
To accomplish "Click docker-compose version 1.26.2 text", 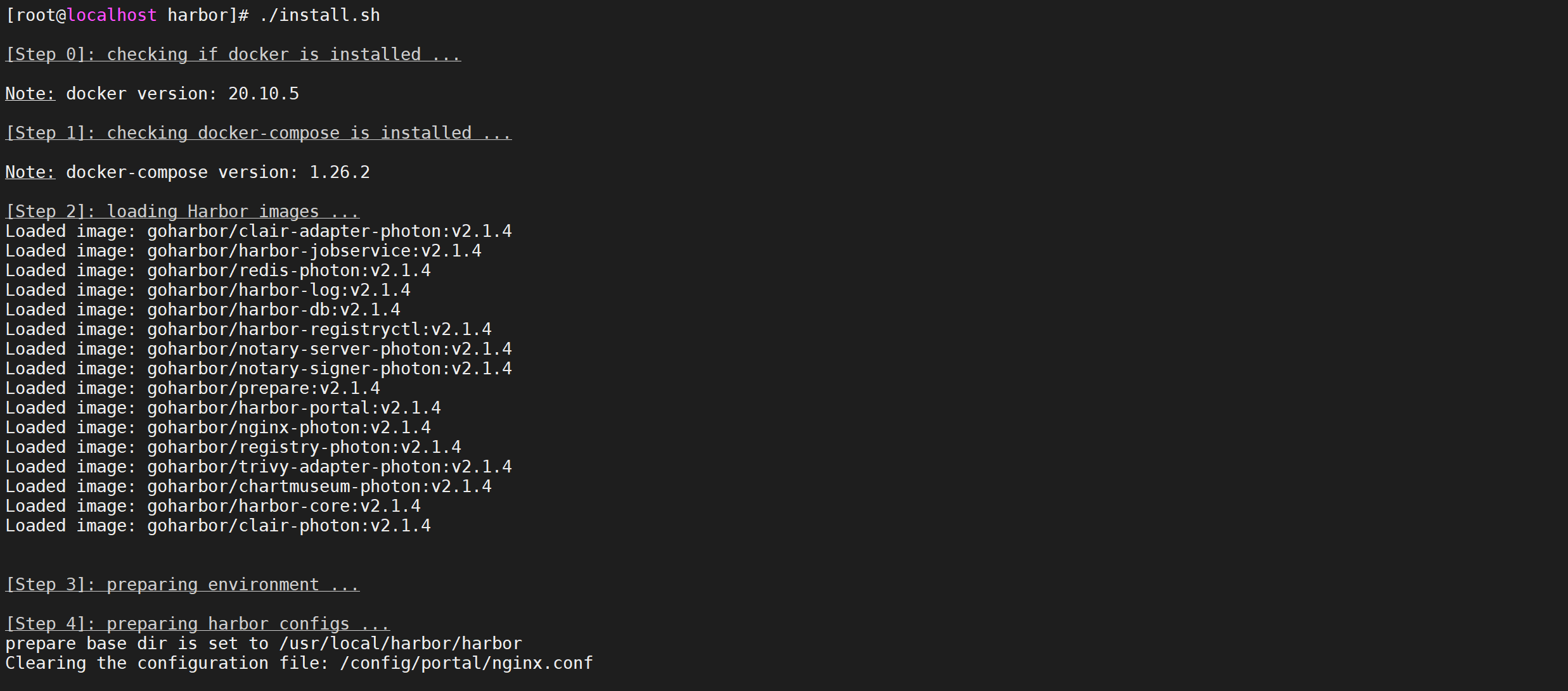I will point(188,172).
